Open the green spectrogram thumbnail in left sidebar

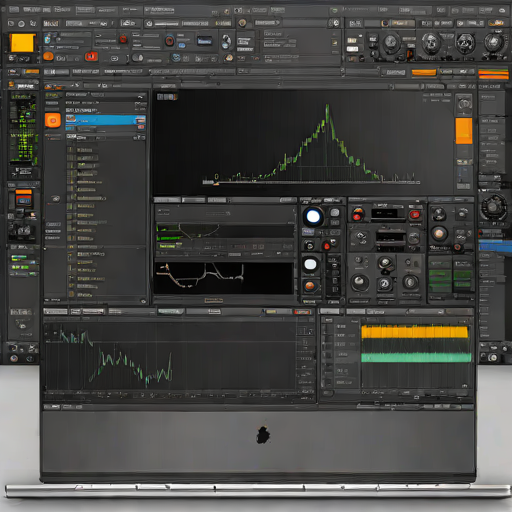point(23,129)
